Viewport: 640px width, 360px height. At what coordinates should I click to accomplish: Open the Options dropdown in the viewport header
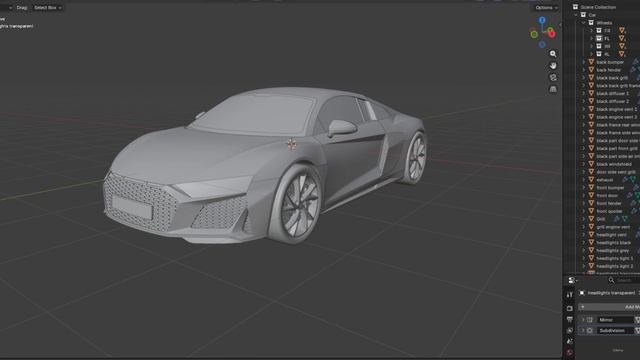[x=546, y=7]
